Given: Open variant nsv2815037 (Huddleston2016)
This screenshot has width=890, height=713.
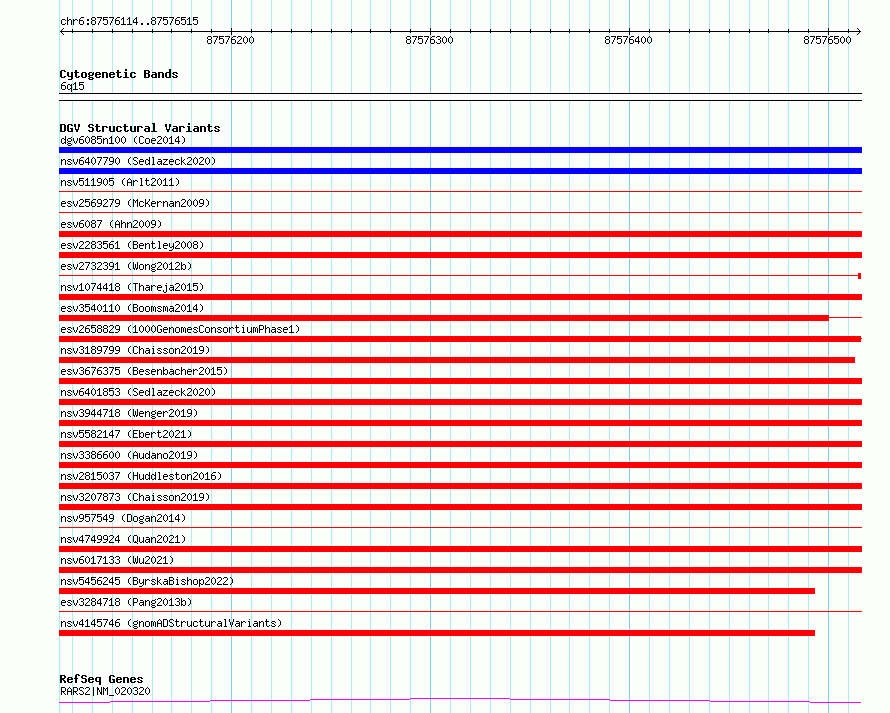Looking at the screenshot, I should click(x=141, y=476).
